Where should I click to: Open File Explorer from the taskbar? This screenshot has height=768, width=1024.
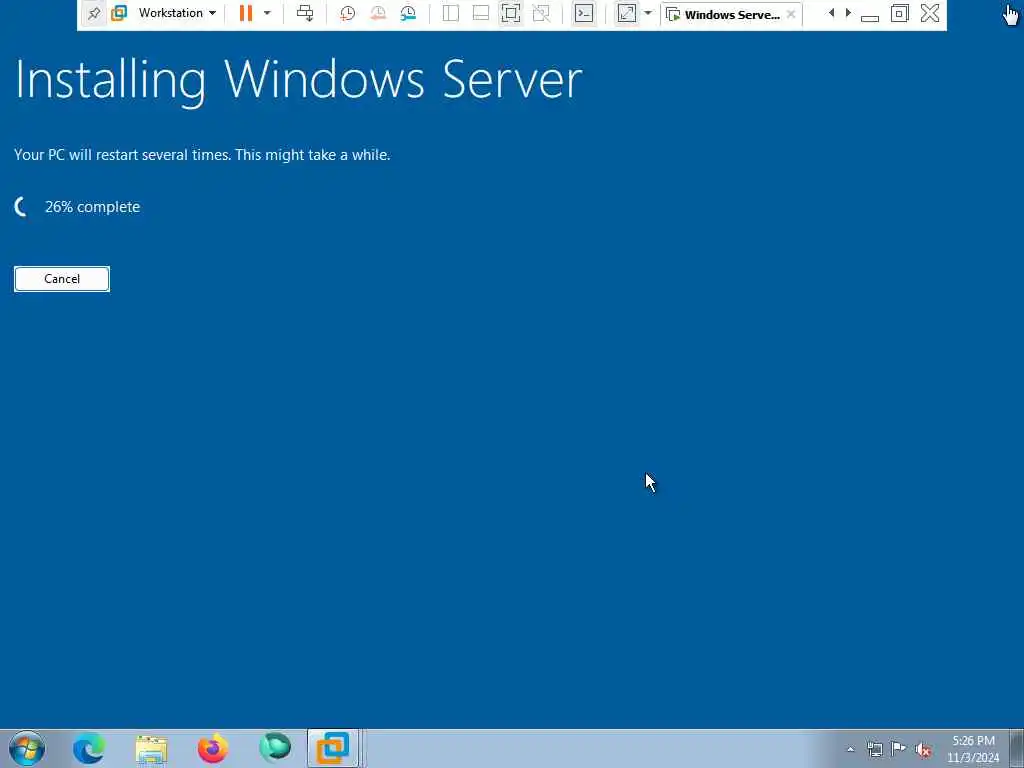[152, 749]
